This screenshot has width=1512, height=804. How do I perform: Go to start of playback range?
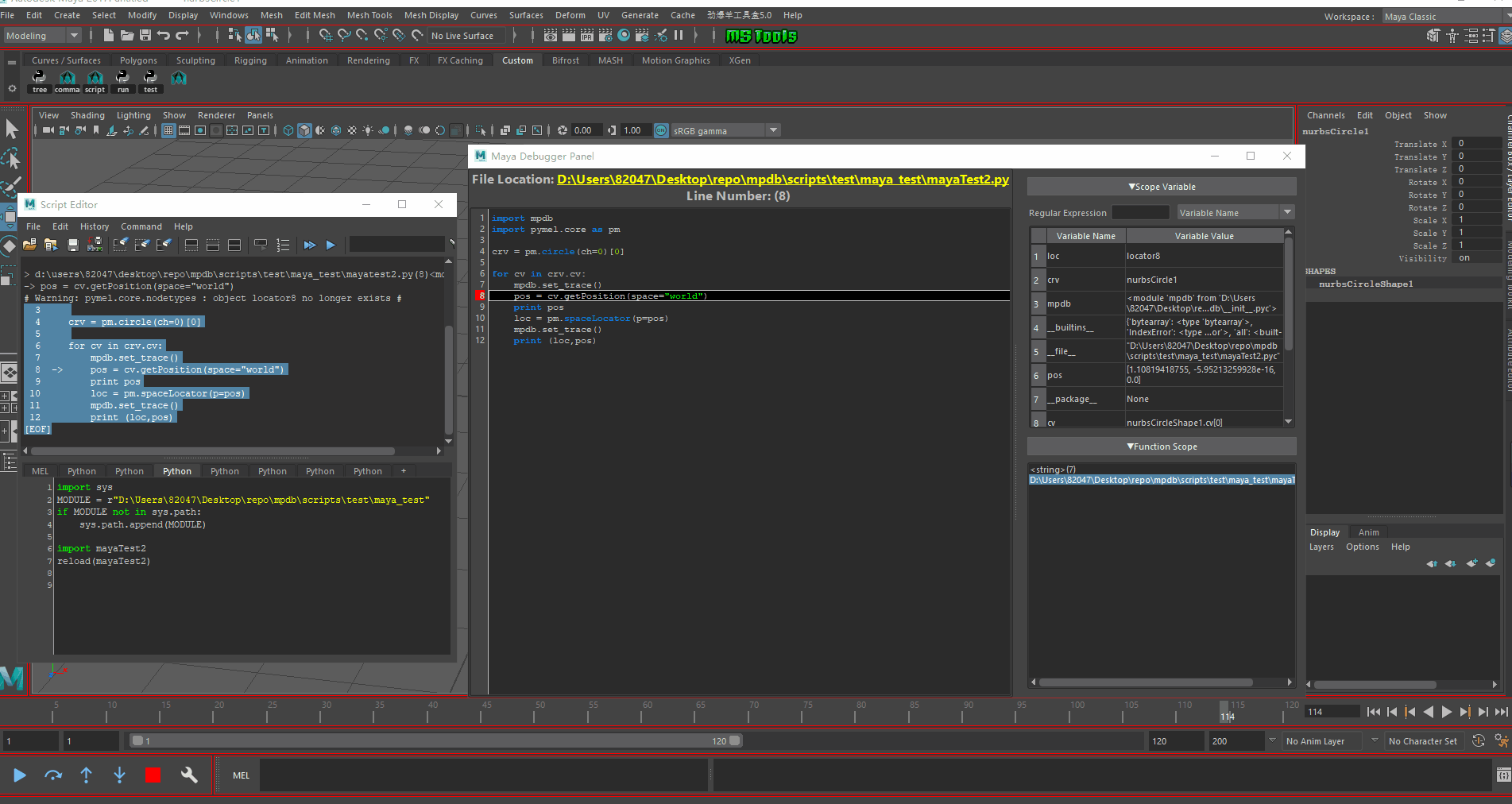[x=1374, y=712]
